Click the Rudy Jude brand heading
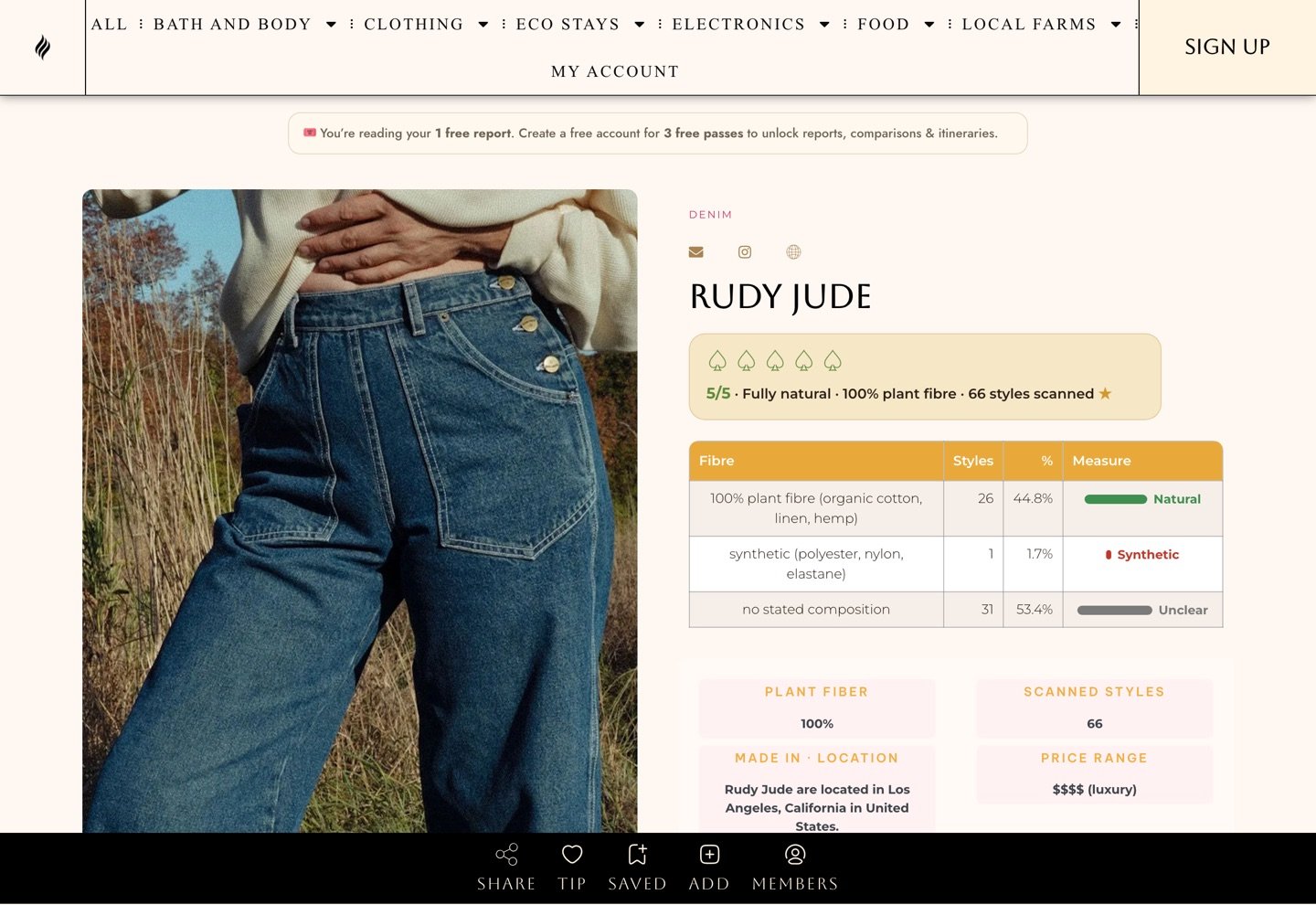This screenshot has width=1316, height=905. pos(780,297)
